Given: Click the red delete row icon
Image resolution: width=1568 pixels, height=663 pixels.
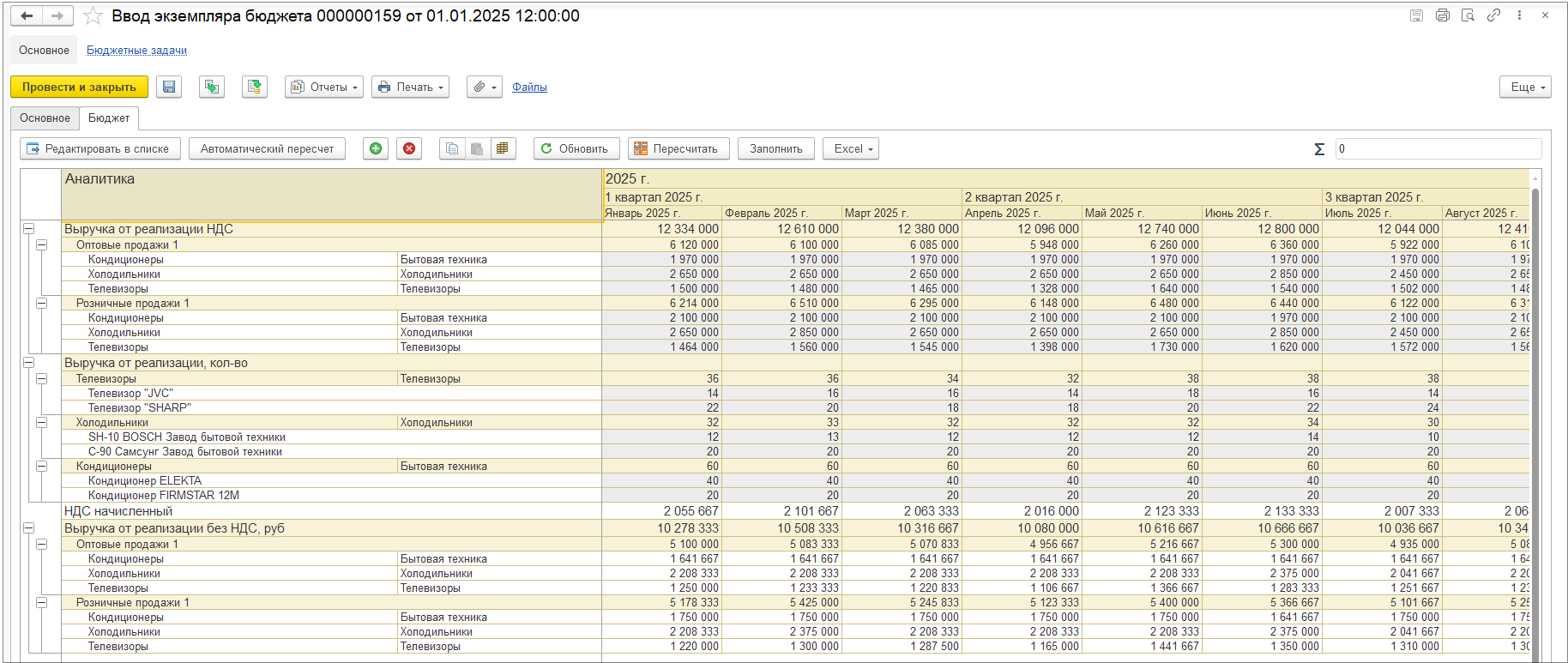Looking at the screenshot, I should tap(409, 148).
